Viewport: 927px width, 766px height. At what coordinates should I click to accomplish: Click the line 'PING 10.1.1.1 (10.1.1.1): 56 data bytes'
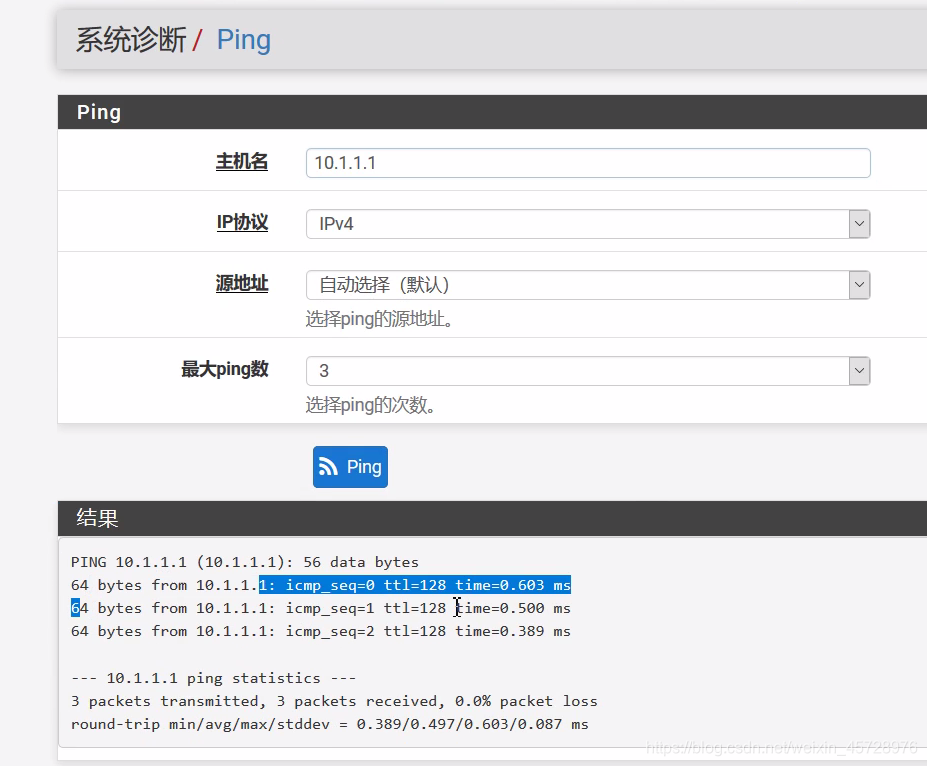coord(245,562)
